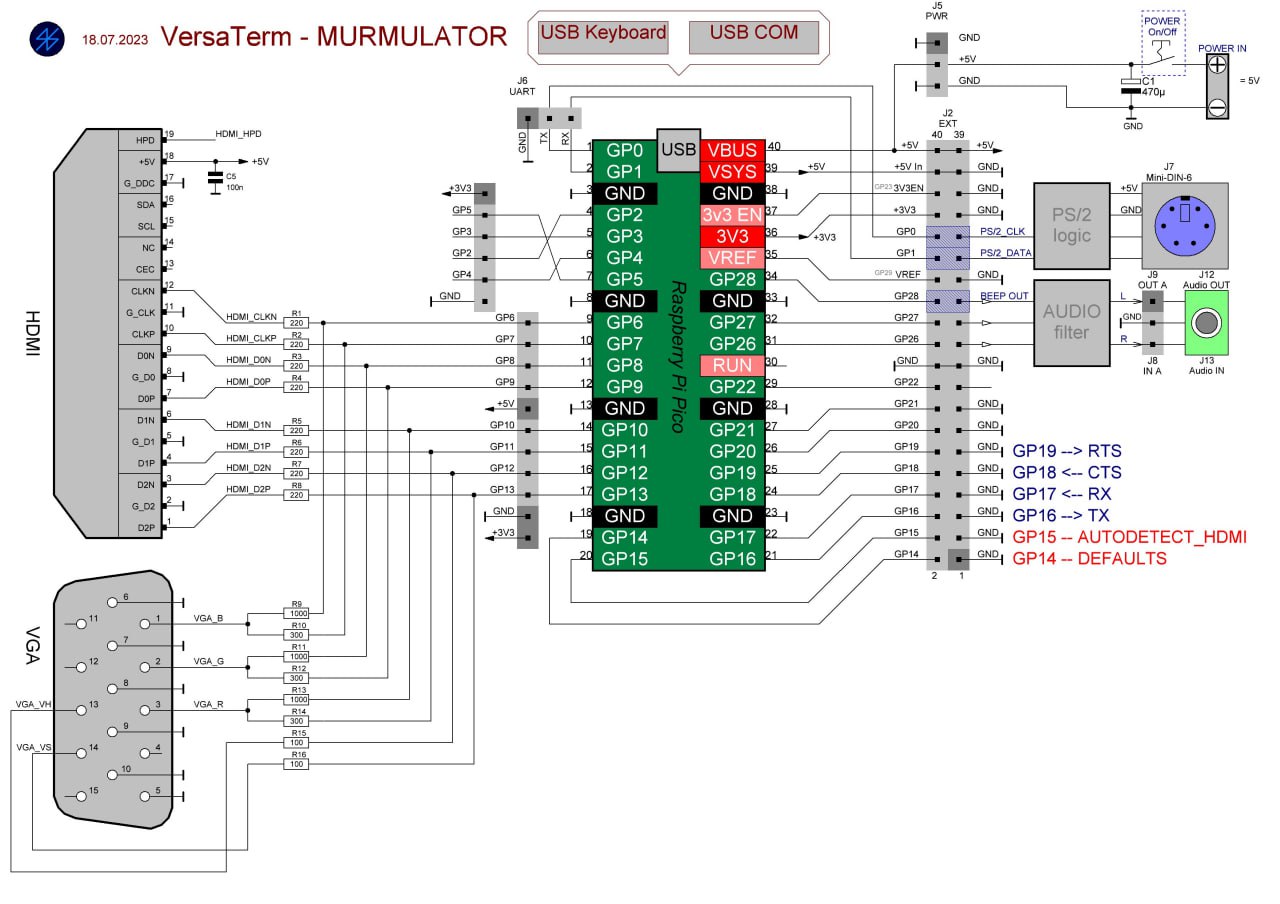1280x904 pixels.
Task: Click the "VGA_VS" net label
Action: pos(32,747)
